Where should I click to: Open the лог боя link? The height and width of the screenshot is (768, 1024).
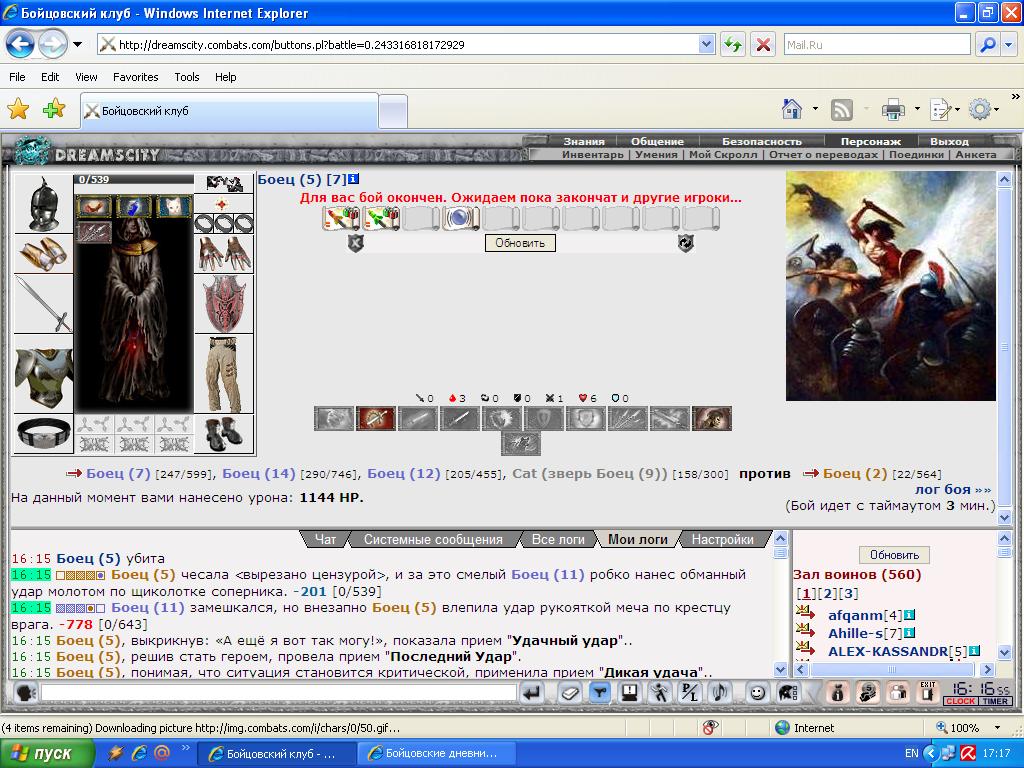click(x=952, y=489)
